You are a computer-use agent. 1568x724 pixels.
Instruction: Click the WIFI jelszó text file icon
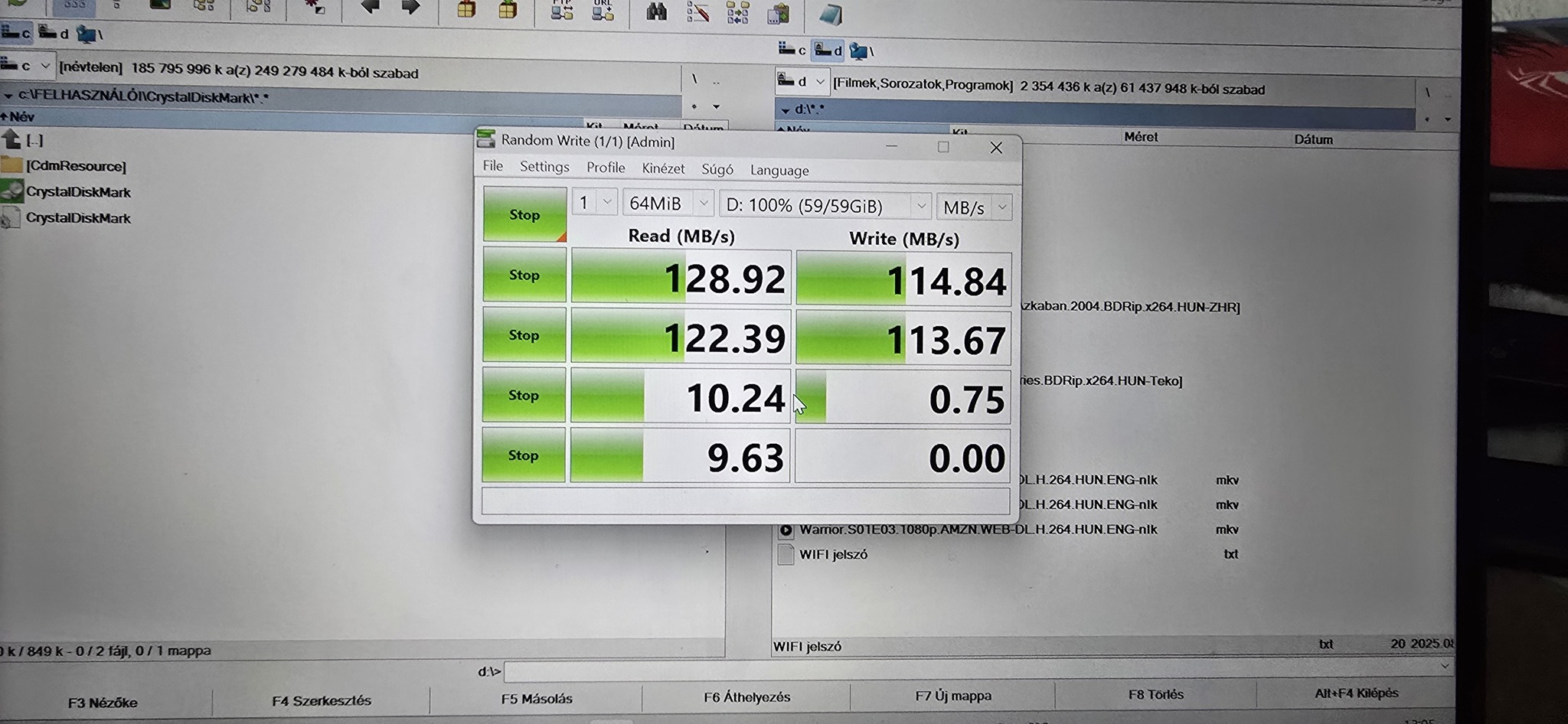tap(786, 555)
